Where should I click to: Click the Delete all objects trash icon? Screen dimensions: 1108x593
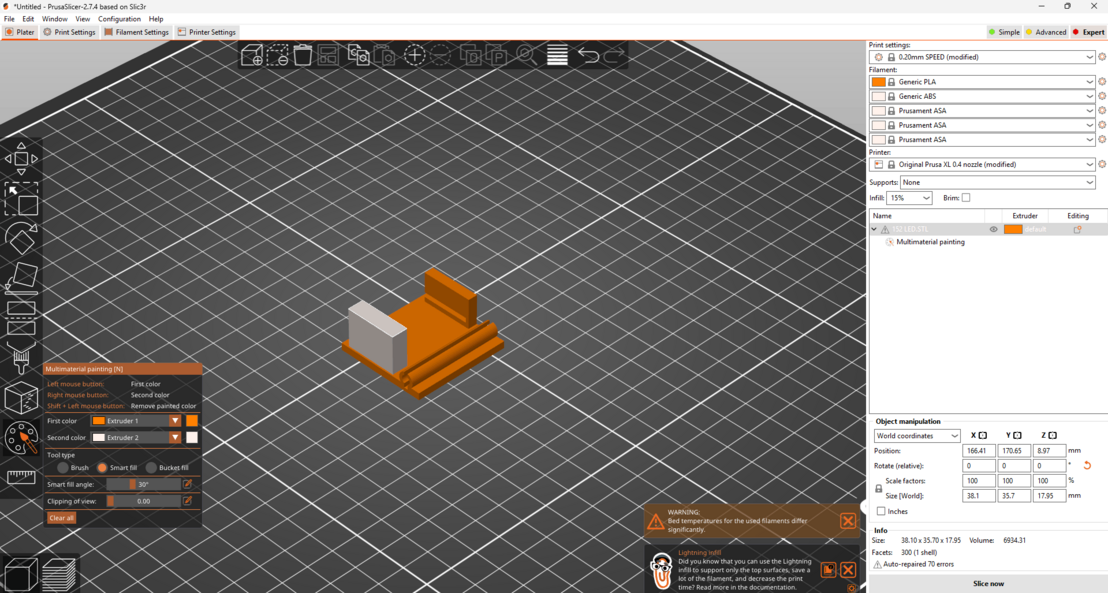tap(303, 55)
